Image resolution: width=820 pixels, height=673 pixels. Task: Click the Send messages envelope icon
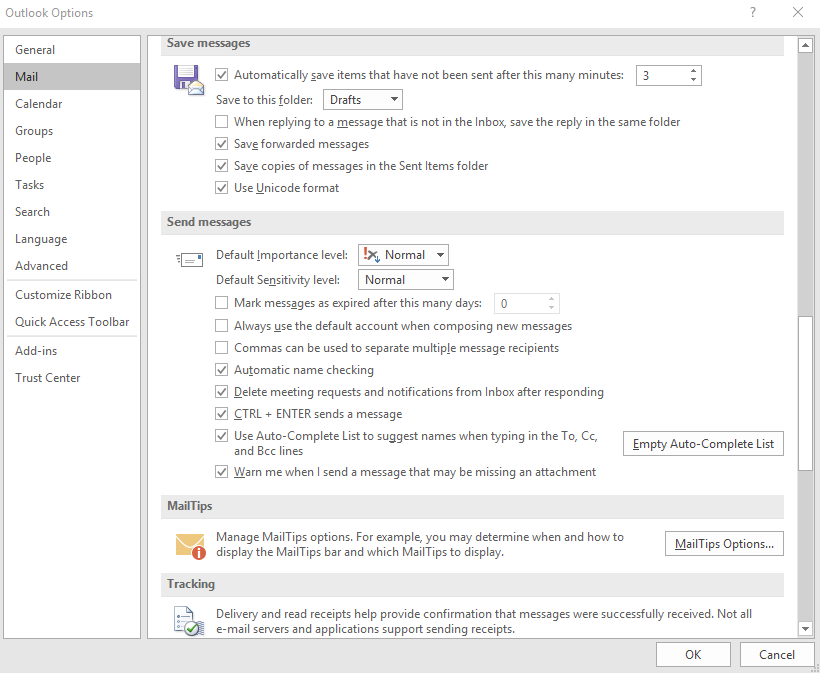(189, 259)
